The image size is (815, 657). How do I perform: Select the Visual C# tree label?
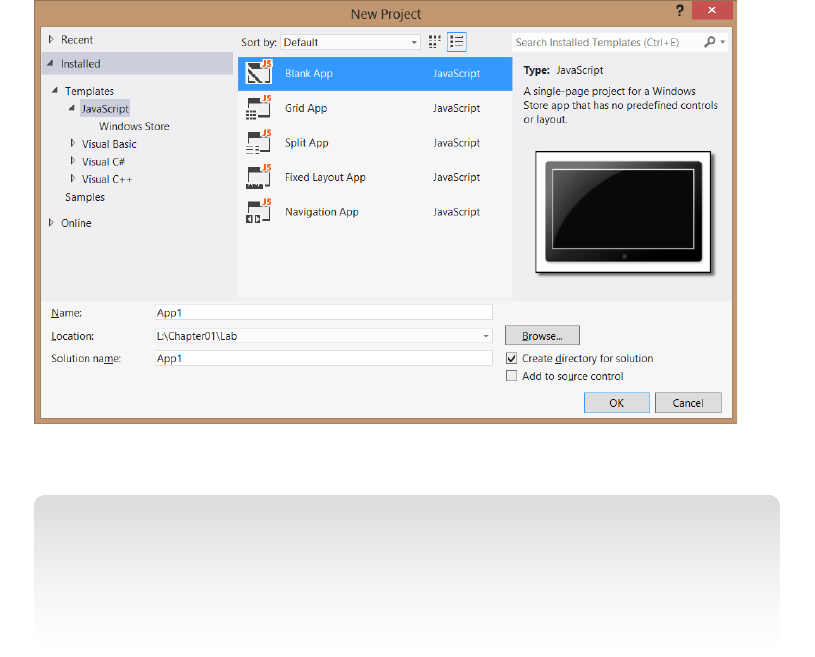pyautogui.click(x=103, y=162)
